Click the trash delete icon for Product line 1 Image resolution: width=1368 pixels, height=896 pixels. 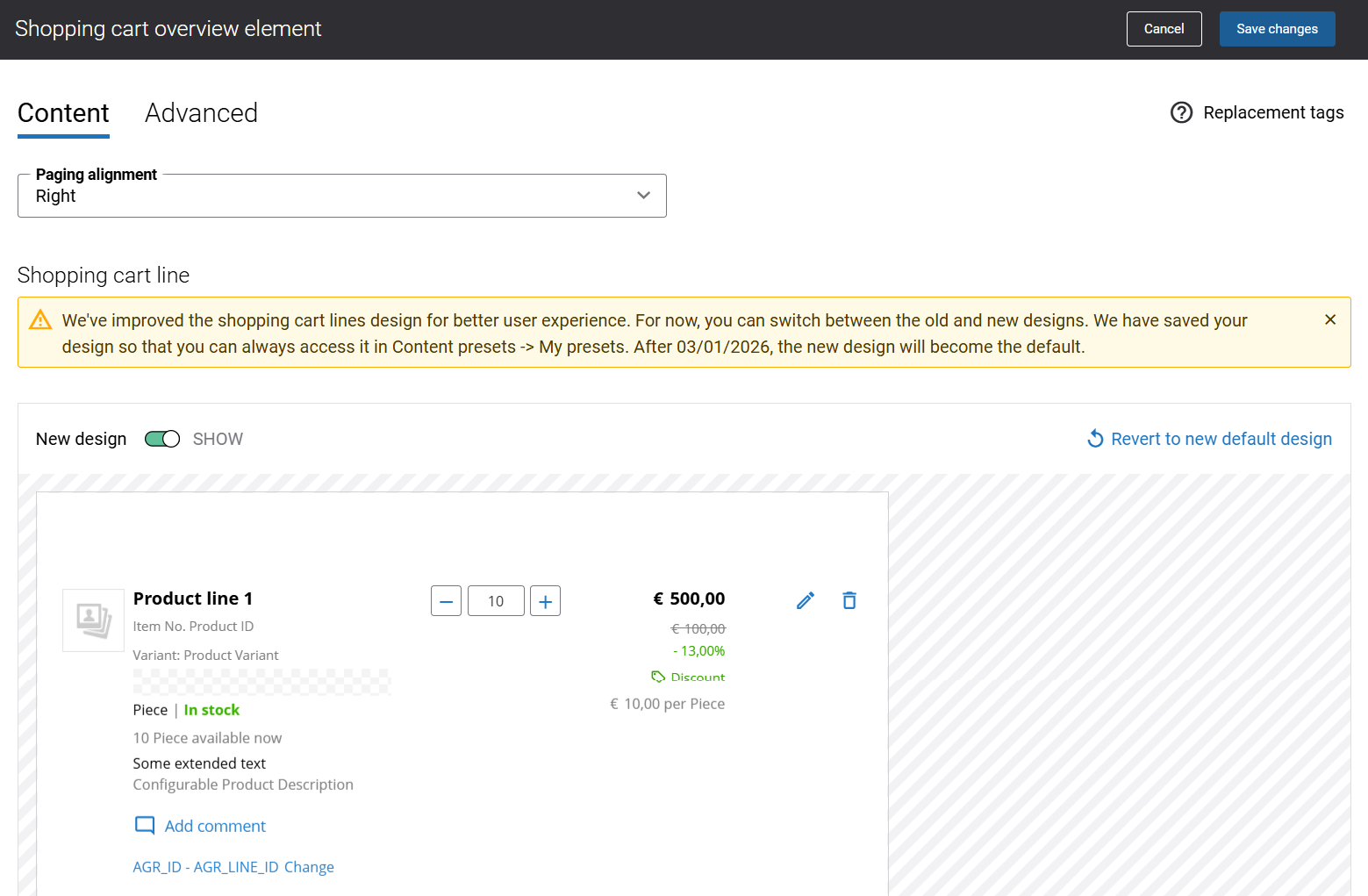(849, 600)
